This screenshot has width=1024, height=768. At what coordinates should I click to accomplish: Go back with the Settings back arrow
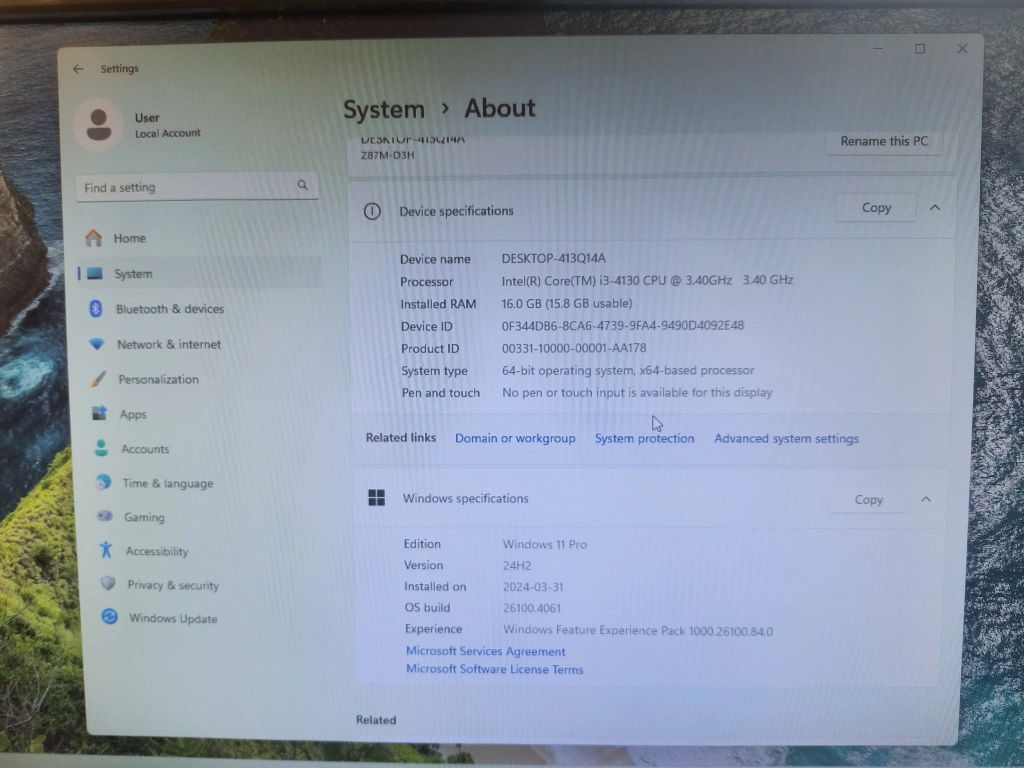pyautogui.click(x=78, y=69)
